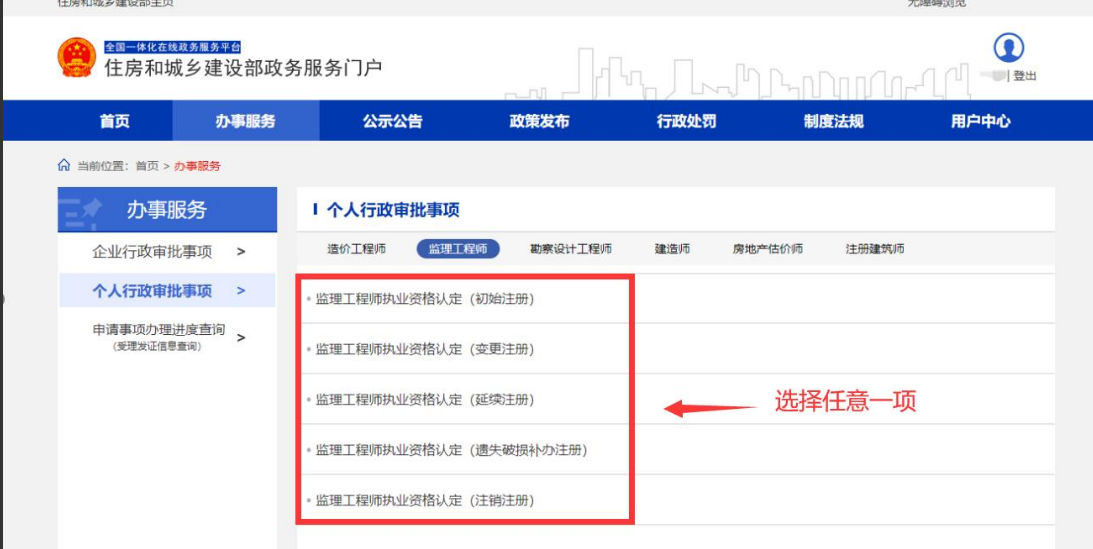
Task: Click 首页 in the breadcrumb path
Action: 147,166
